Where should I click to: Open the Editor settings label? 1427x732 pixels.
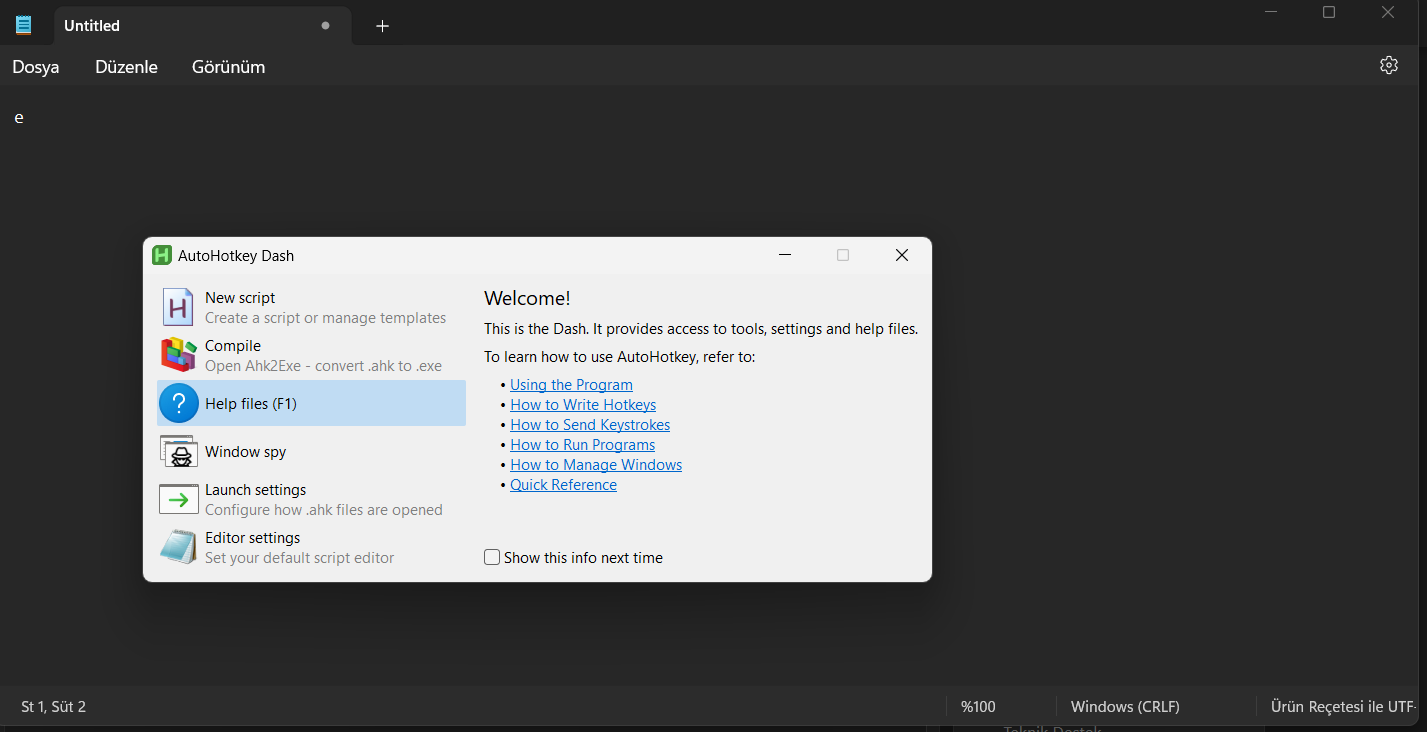(x=253, y=538)
